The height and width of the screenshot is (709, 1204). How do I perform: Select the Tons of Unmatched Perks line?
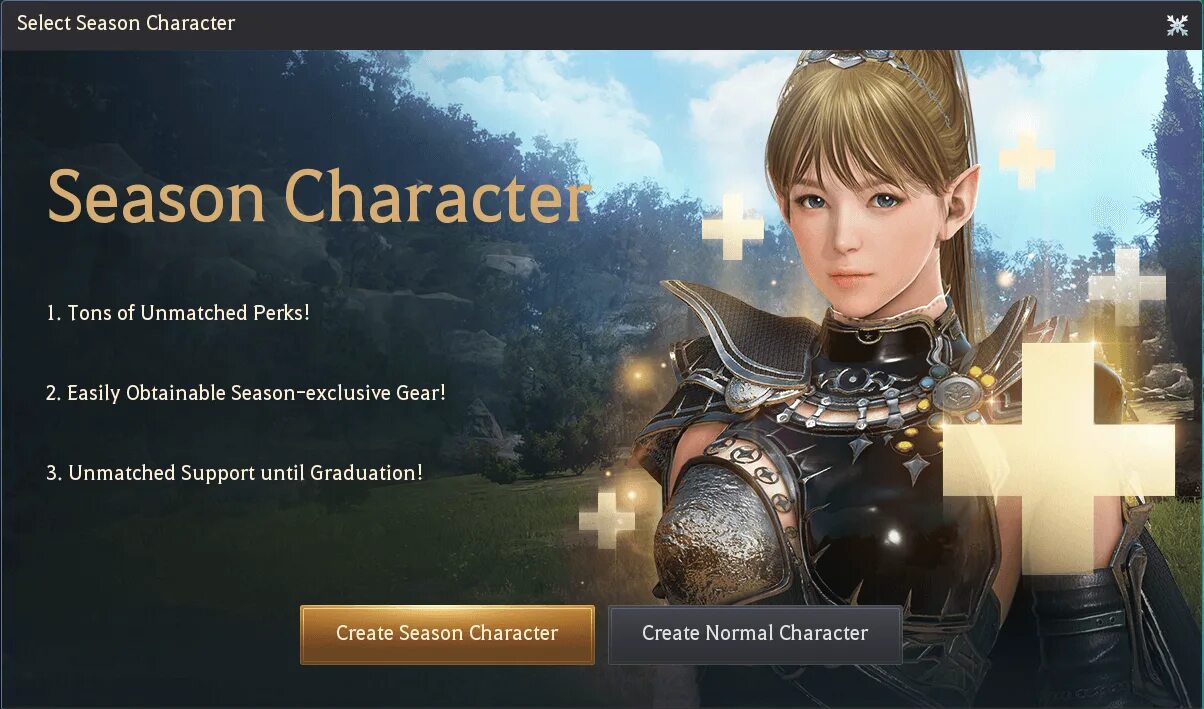click(178, 312)
